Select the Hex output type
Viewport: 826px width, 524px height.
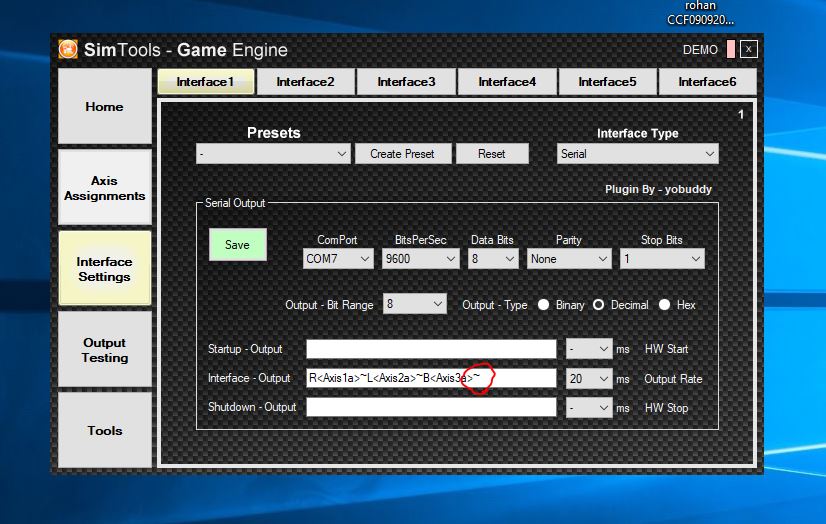[664, 305]
